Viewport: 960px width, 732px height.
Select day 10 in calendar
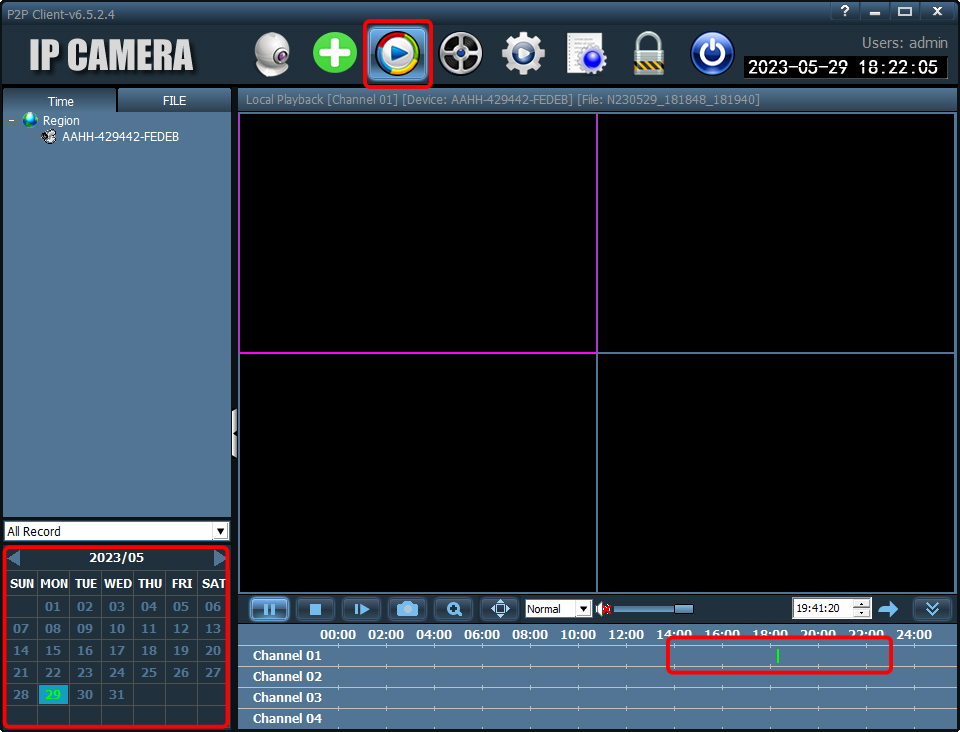(x=117, y=629)
